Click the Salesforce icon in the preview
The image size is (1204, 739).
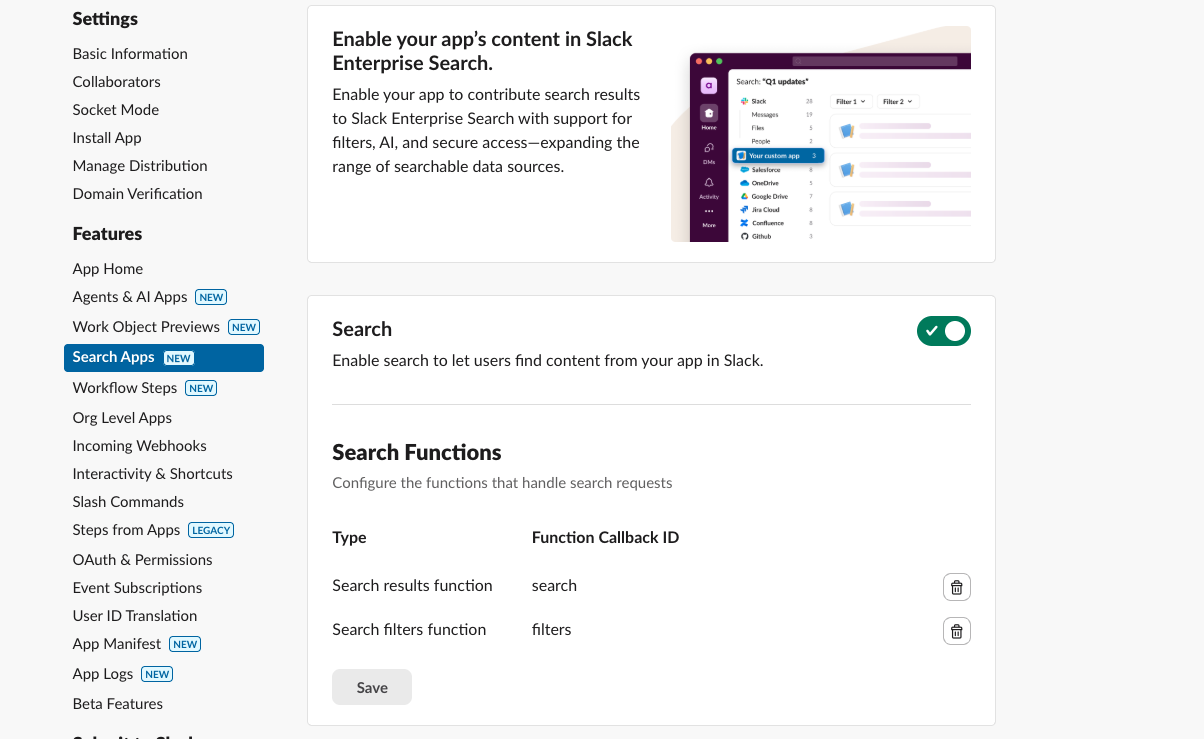point(745,170)
